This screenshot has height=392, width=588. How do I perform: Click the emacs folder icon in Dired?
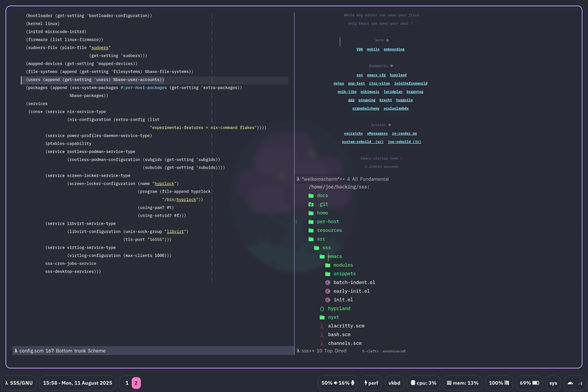(322, 256)
